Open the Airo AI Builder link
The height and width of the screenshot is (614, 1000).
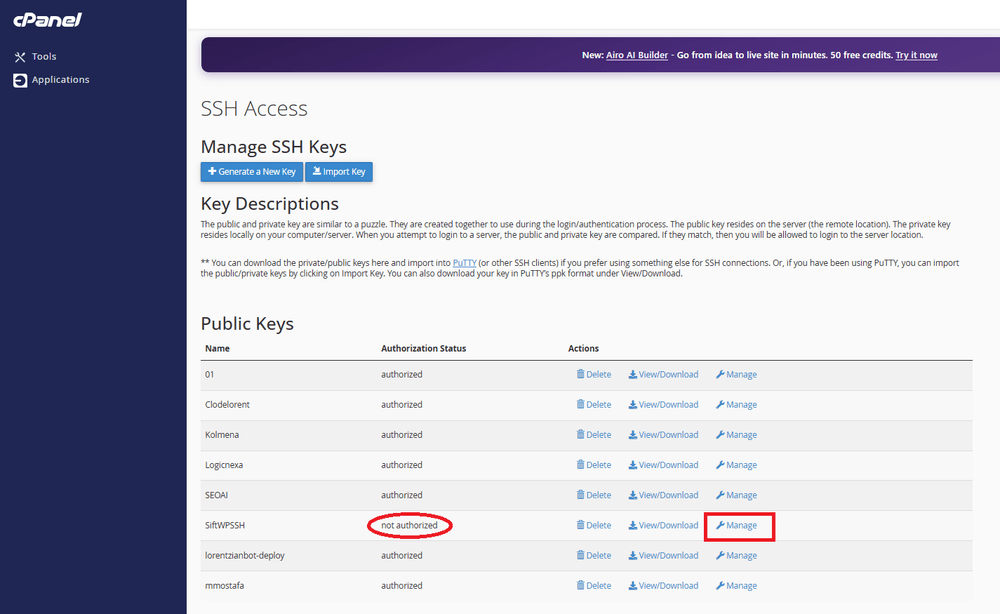click(x=636, y=55)
